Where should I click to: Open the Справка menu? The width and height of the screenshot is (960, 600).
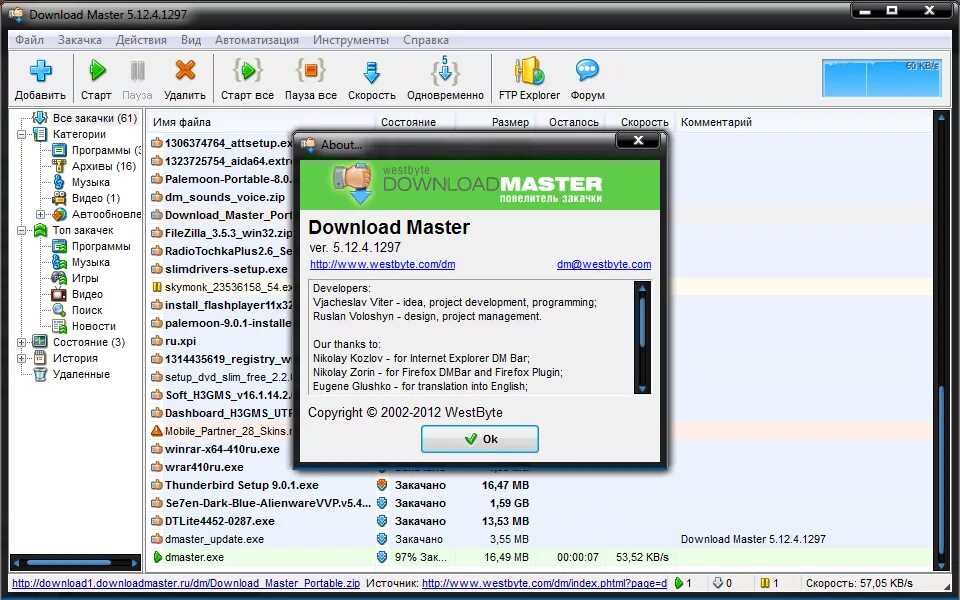pos(426,40)
